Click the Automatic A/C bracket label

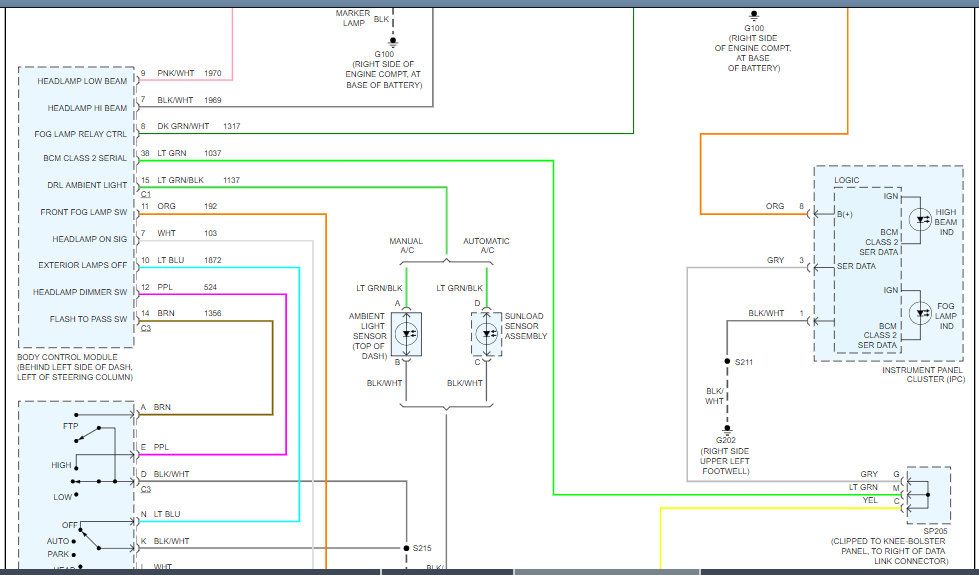486,245
